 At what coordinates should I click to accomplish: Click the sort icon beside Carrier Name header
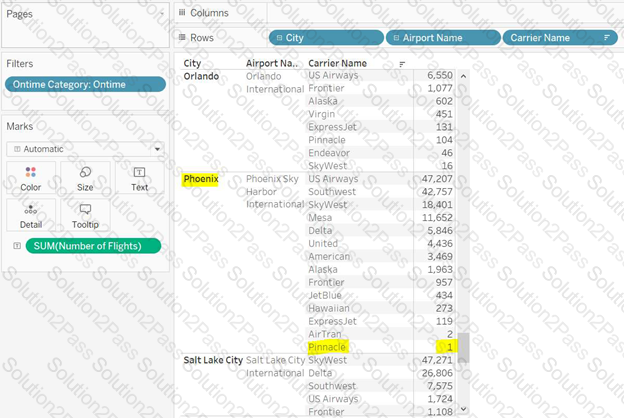[402, 64]
